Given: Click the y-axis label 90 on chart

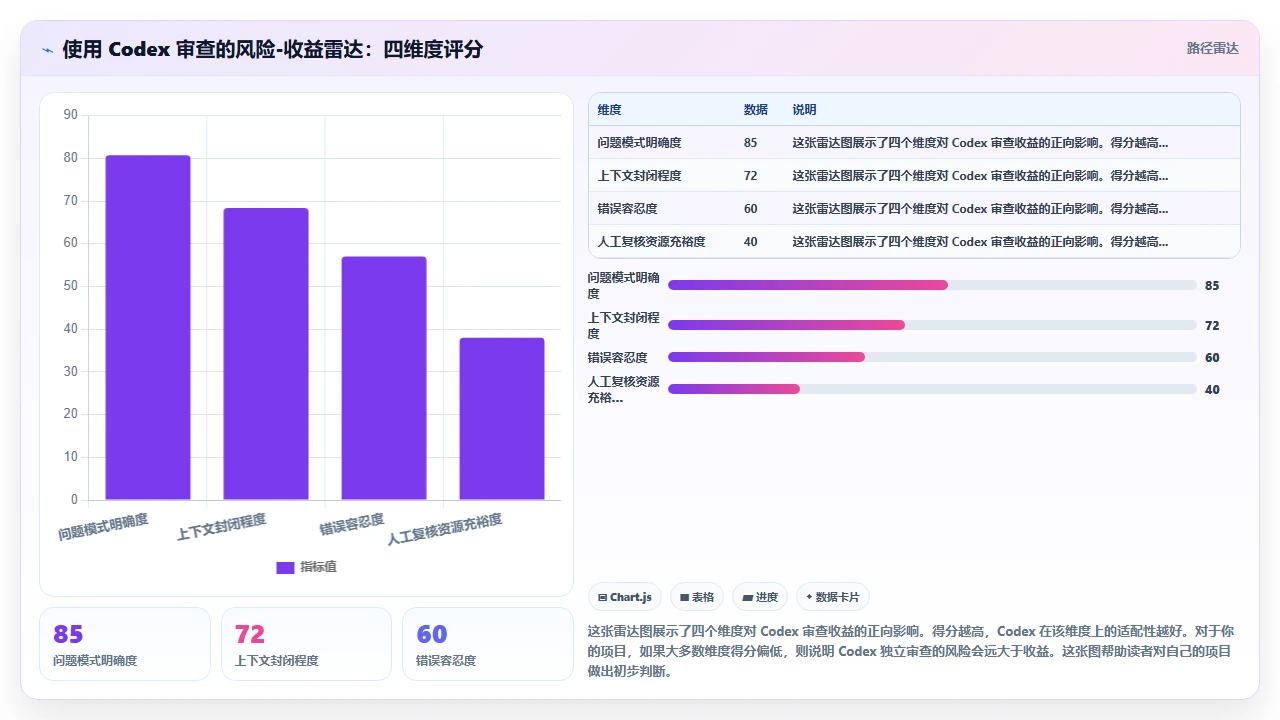Looking at the screenshot, I should (x=70, y=115).
